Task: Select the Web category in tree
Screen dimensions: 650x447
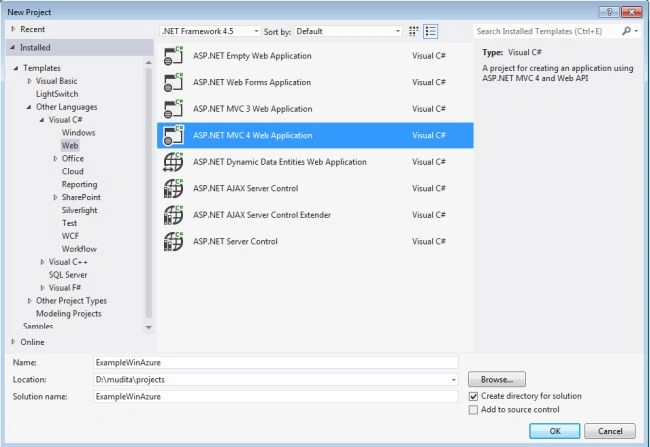Action: [70, 146]
